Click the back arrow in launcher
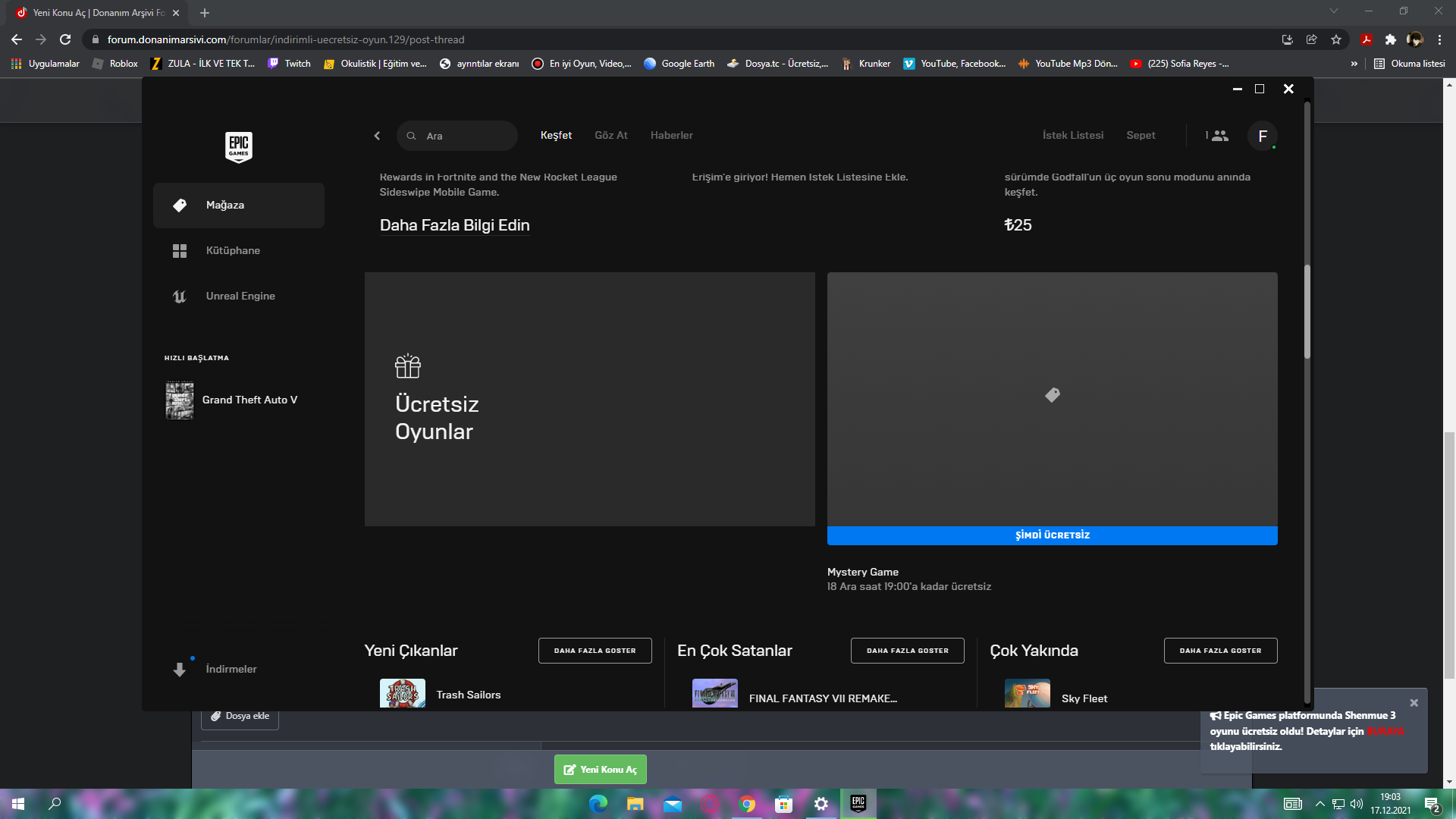This screenshot has height=819, width=1456. point(377,136)
